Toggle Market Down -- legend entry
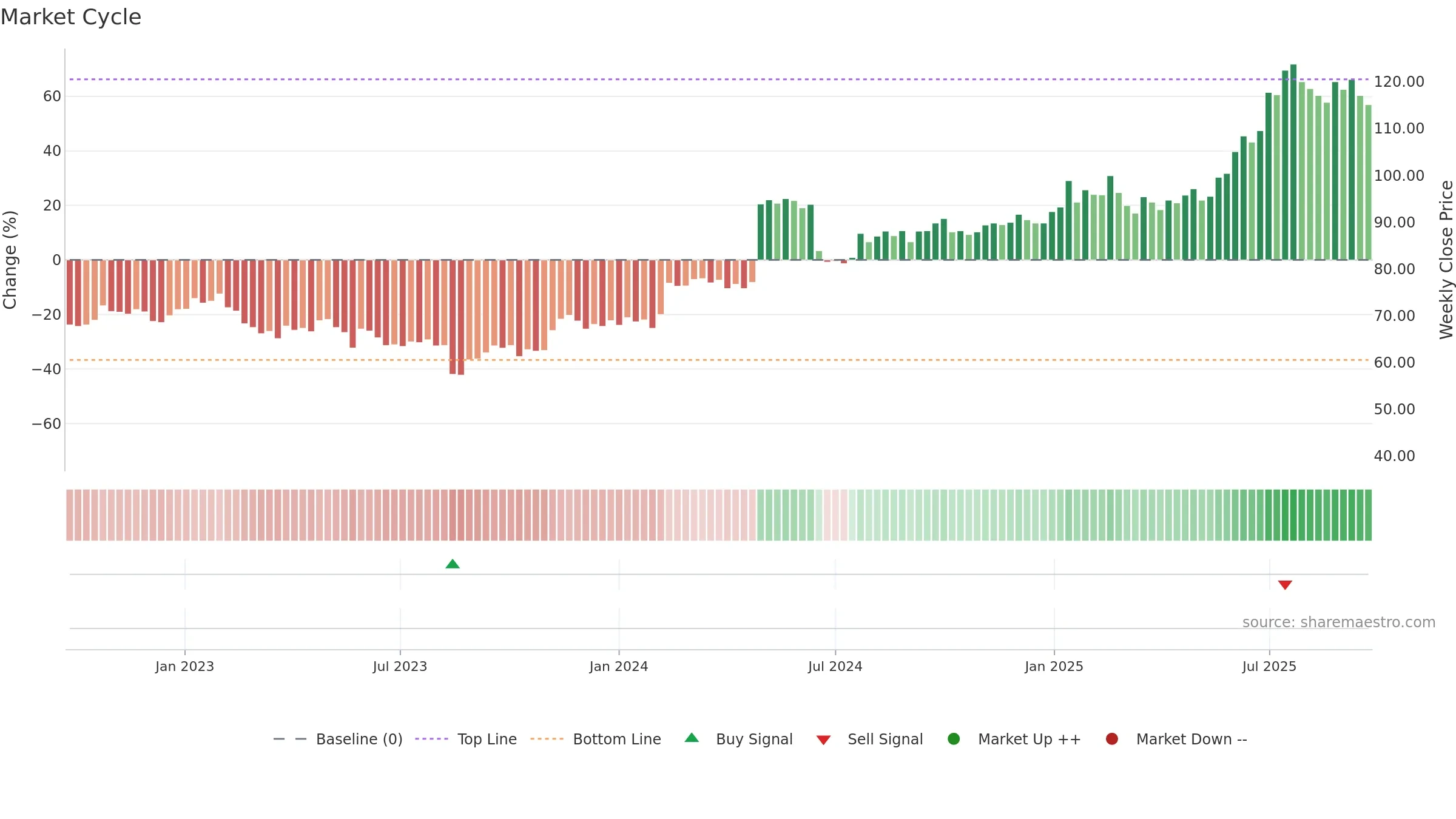Image resolution: width=1456 pixels, height=819 pixels. (x=1176, y=739)
